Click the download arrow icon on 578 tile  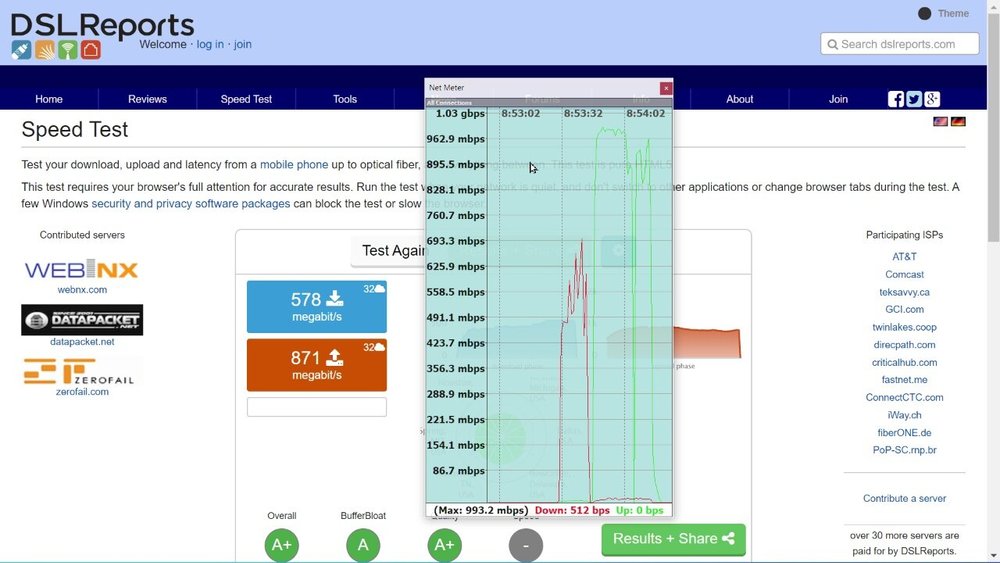click(x=335, y=298)
